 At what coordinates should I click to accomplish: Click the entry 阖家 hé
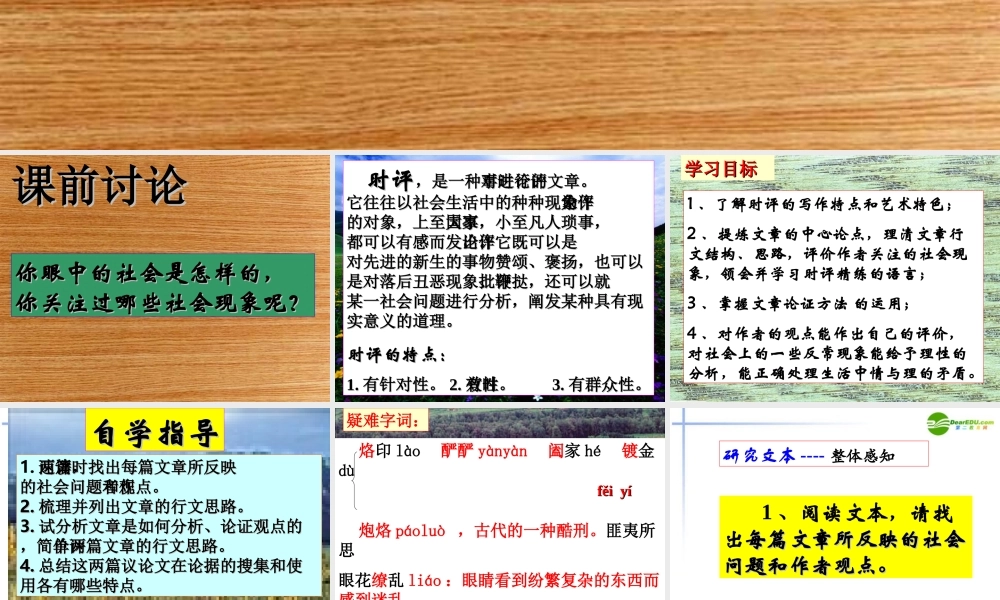[575, 451]
